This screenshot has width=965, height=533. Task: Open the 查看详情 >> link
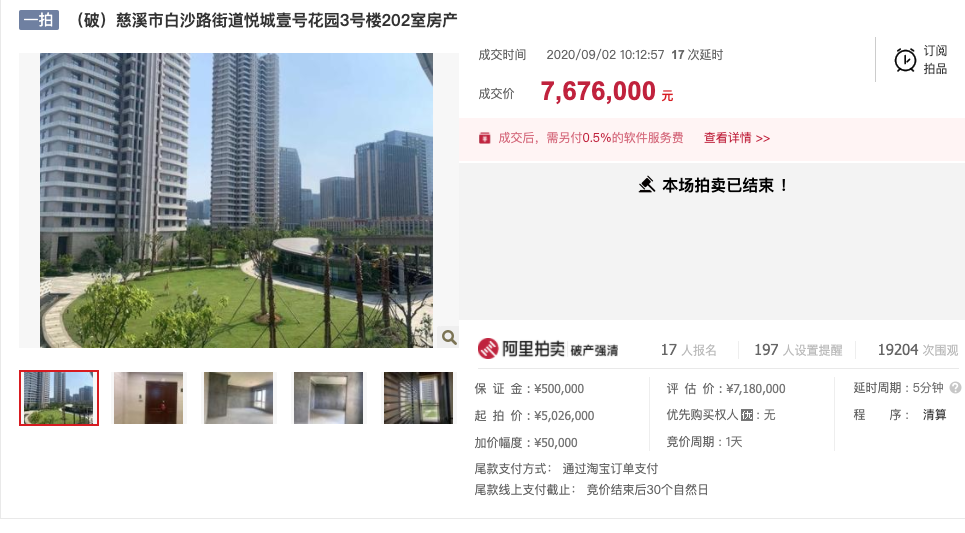coord(737,138)
